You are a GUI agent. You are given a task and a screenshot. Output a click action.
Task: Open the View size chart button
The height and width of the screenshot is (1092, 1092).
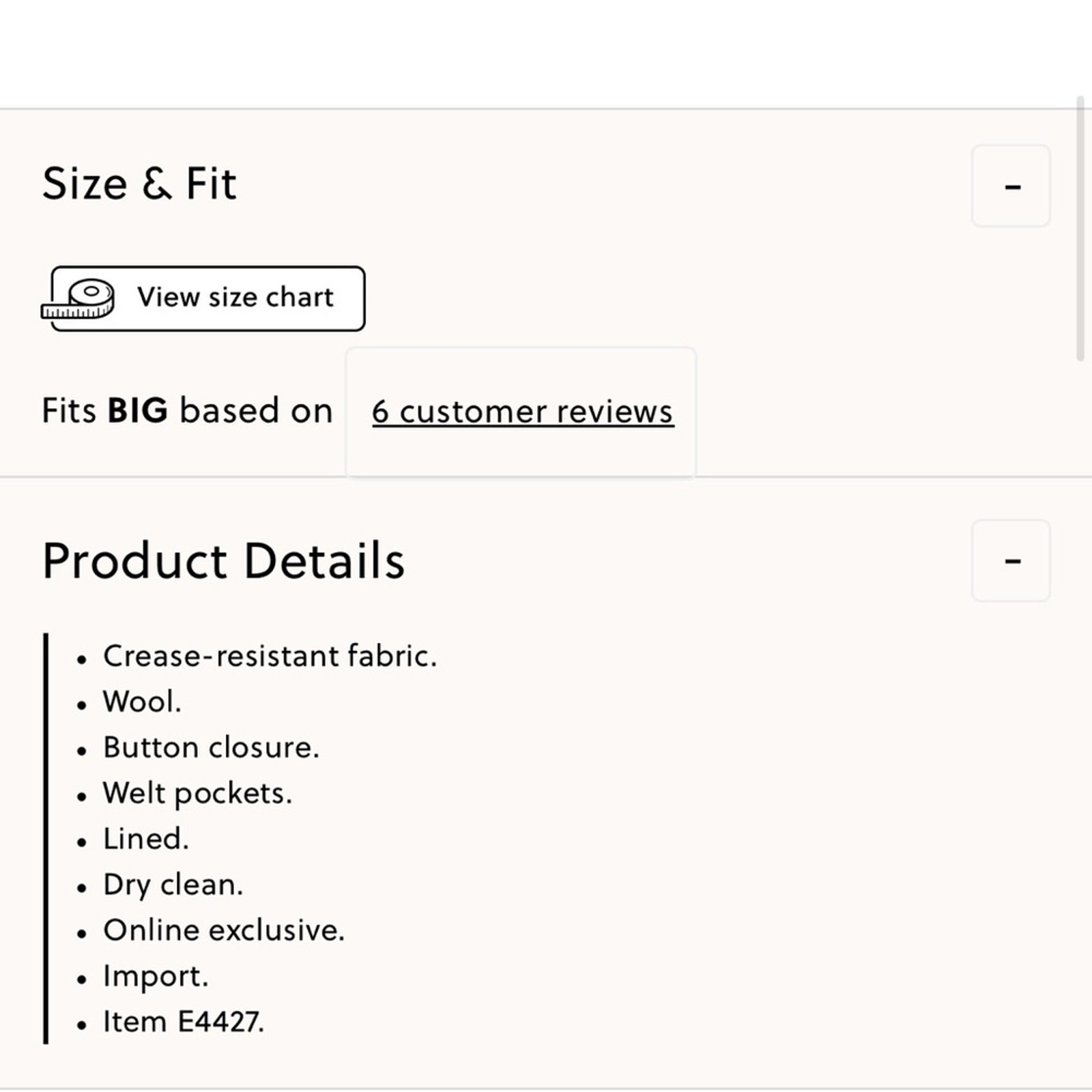tap(234, 298)
